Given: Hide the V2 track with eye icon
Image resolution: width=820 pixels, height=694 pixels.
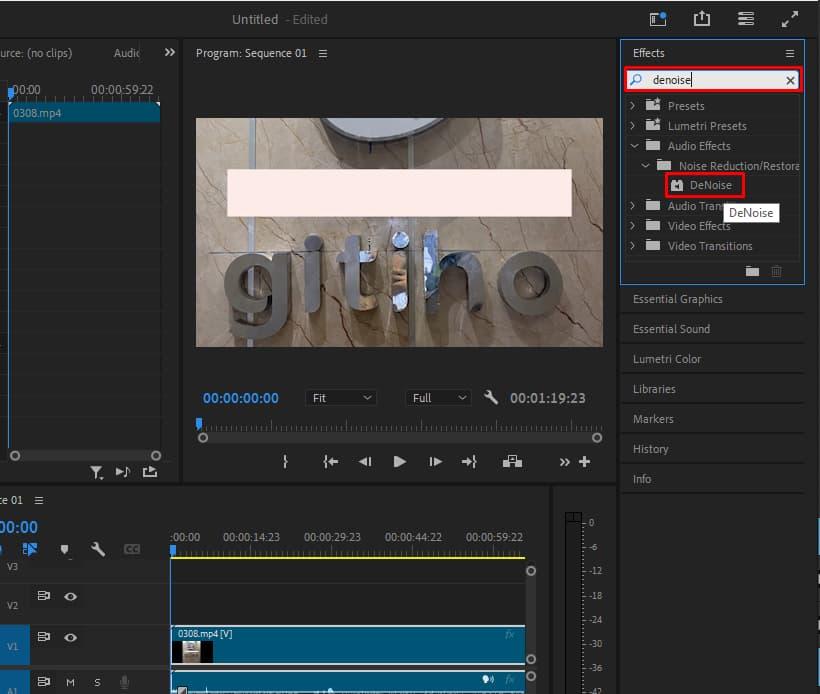Looking at the screenshot, I should 71,596.
